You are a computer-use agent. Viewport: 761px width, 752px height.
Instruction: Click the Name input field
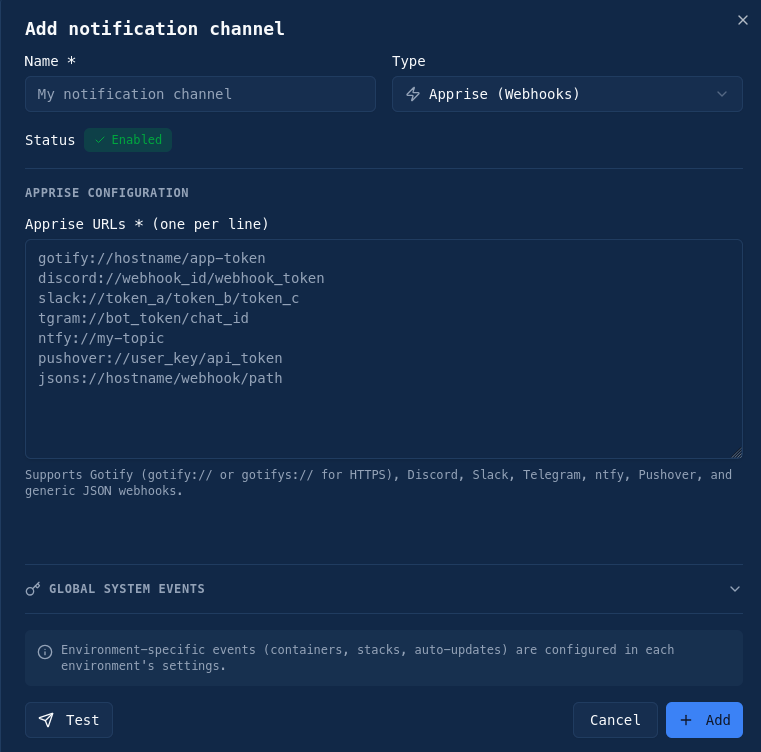(x=200, y=94)
